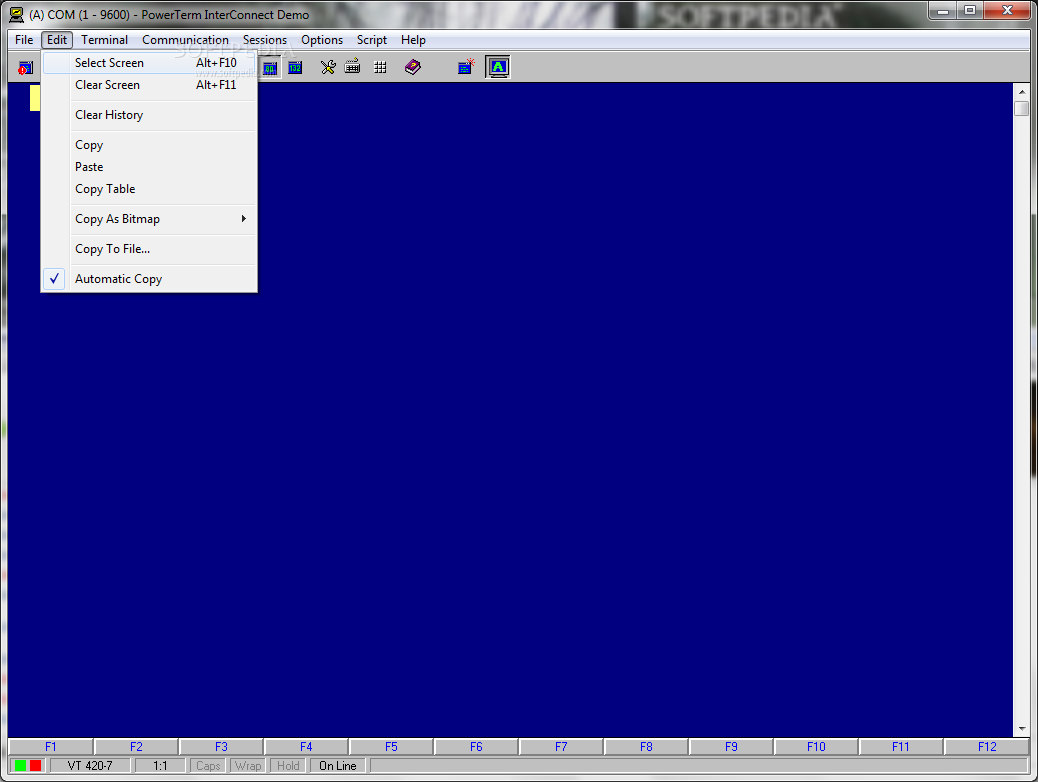Image resolution: width=1038 pixels, height=782 pixels.
Task: Click the PowerTerm title bar app icon
Action: point(17,15)
